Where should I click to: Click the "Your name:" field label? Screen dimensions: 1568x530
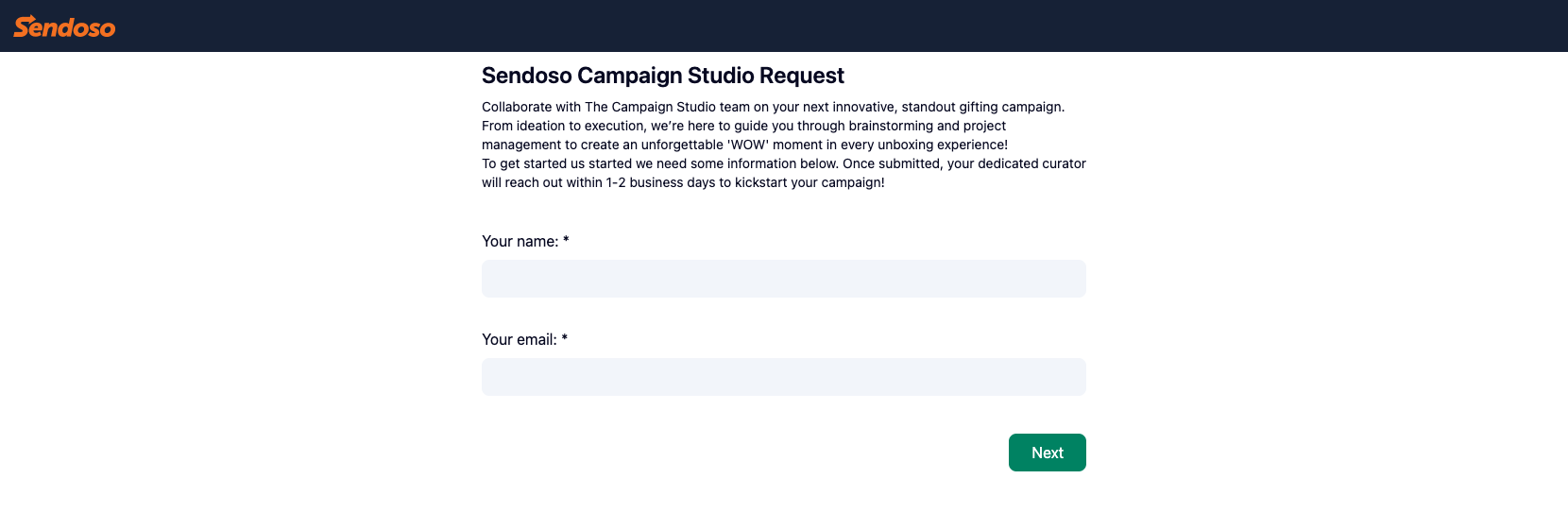520,242
